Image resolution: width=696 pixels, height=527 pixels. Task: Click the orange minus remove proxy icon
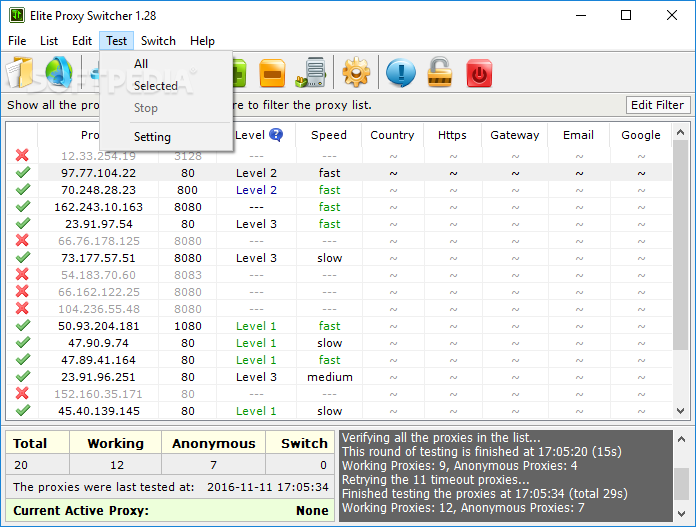point(272,73)
